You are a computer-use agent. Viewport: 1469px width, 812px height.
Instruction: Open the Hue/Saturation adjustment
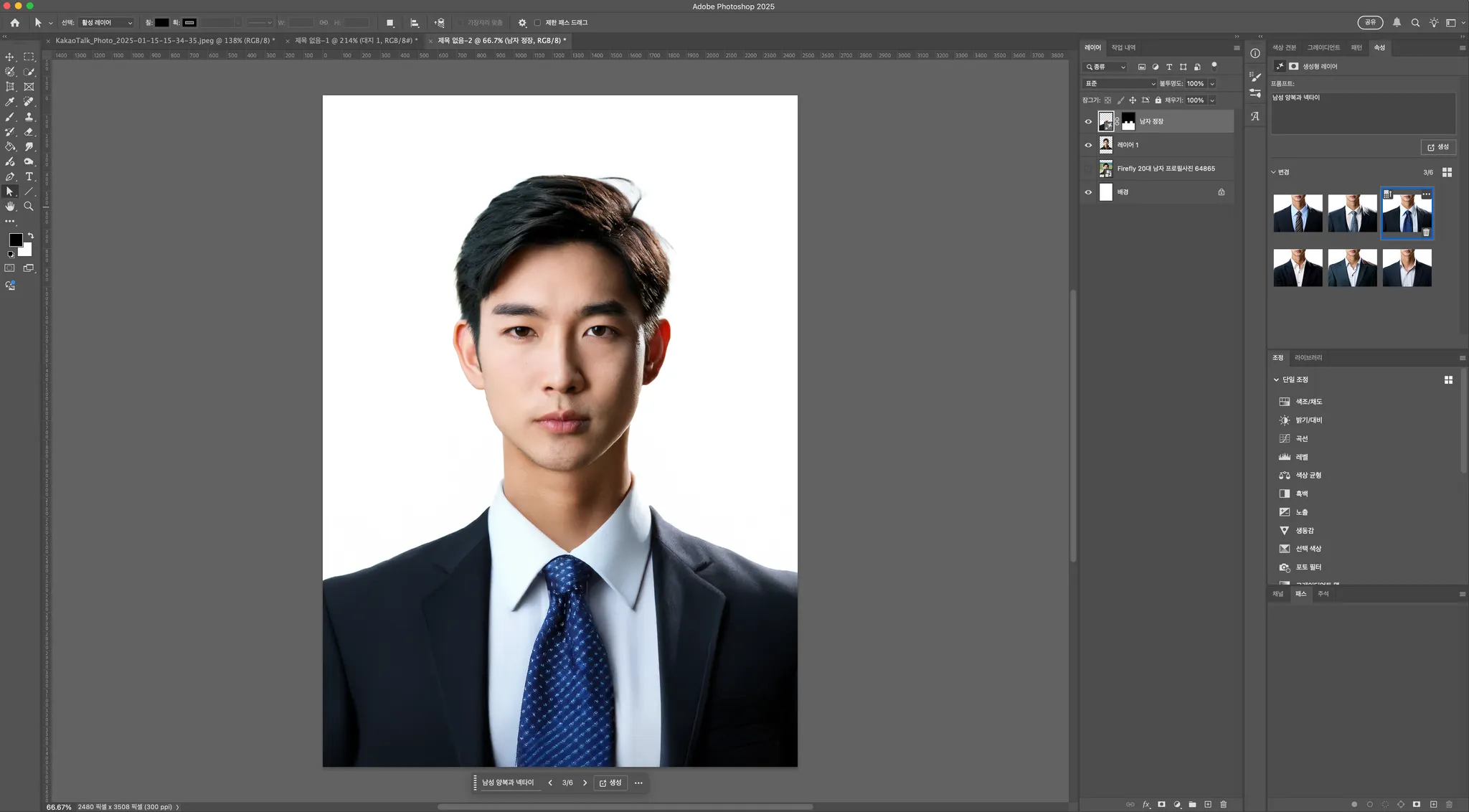(x=1308, y=402)
